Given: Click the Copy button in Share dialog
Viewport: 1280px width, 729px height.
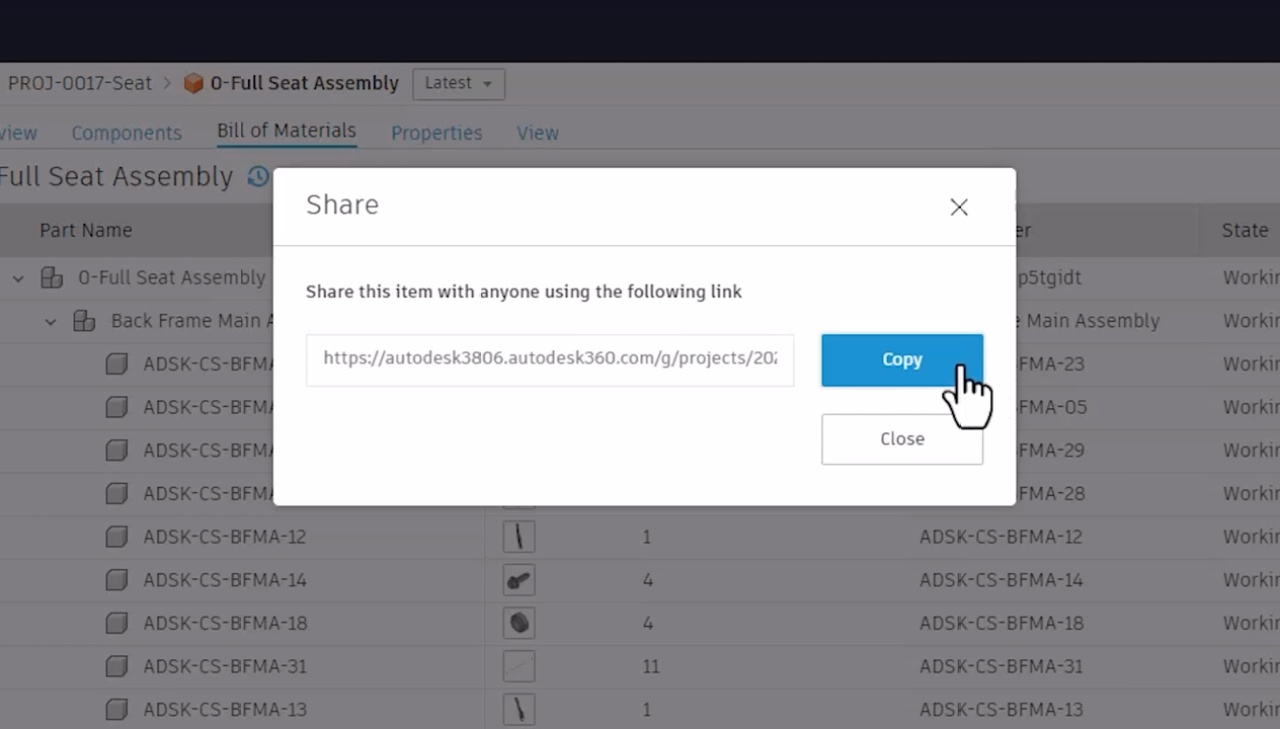Looking at the screenshot, I should point(901,360).
